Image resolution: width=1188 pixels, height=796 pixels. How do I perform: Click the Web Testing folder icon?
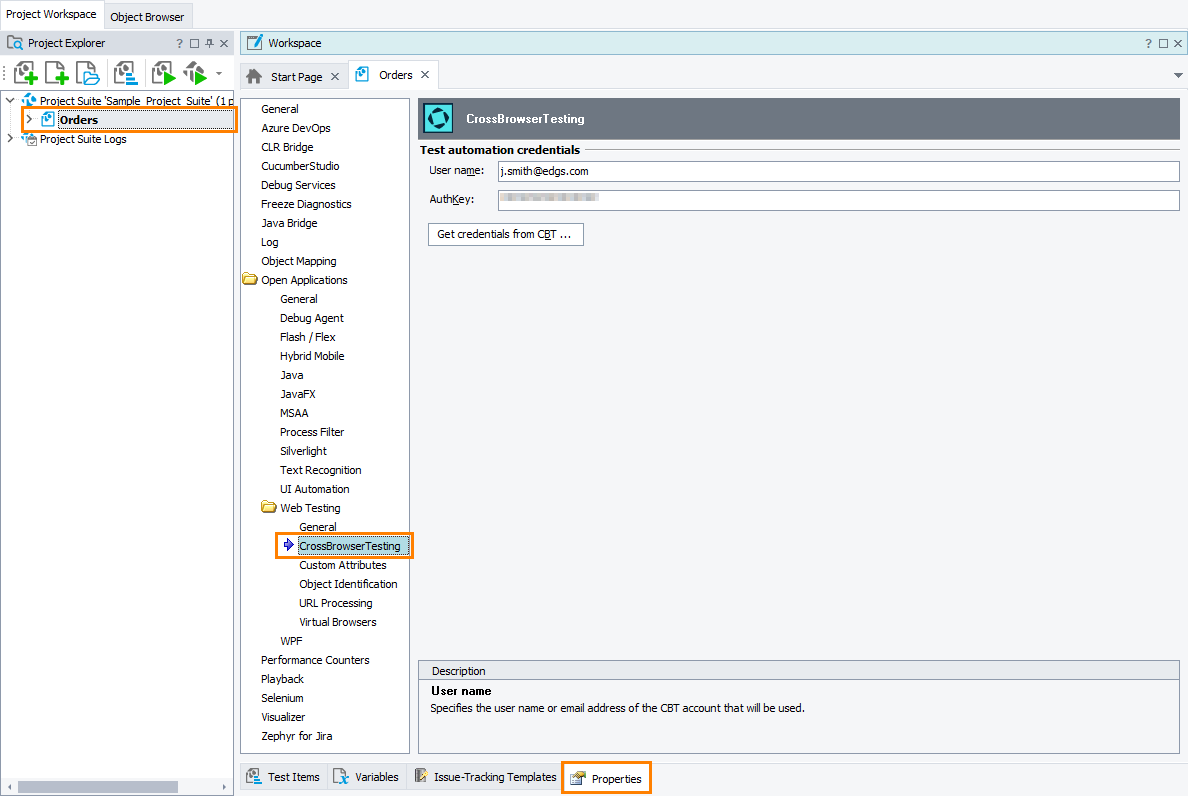click(269, 507)
